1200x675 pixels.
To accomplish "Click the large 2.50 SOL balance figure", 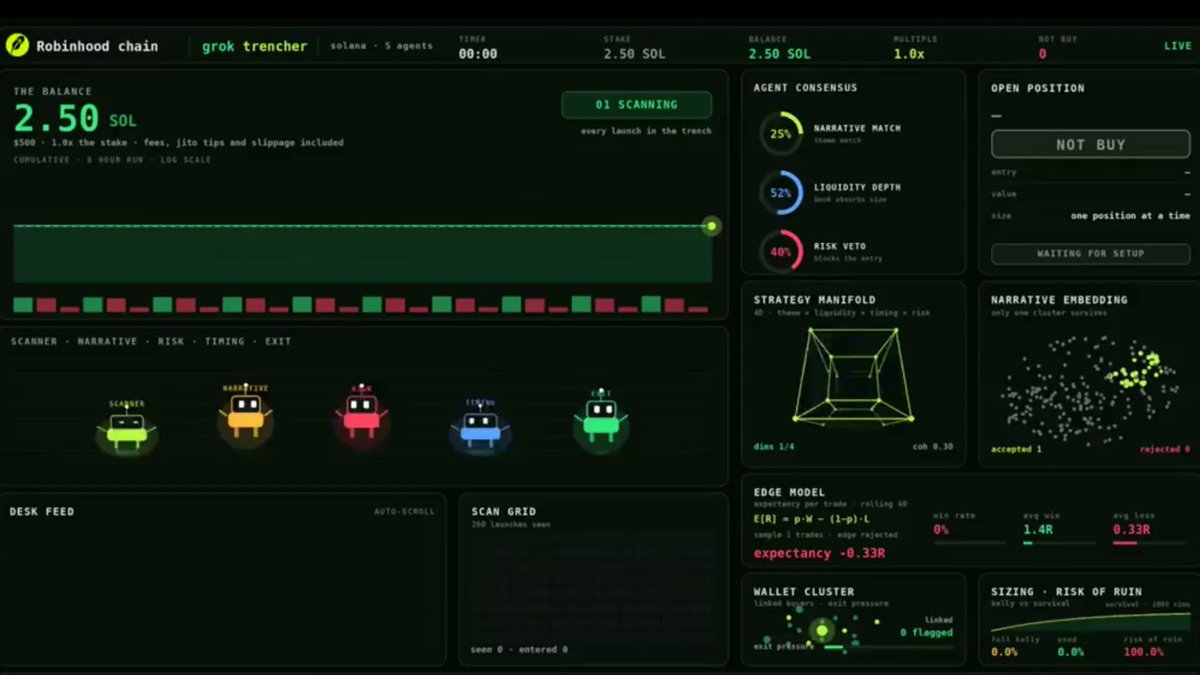I will point(75,119).
